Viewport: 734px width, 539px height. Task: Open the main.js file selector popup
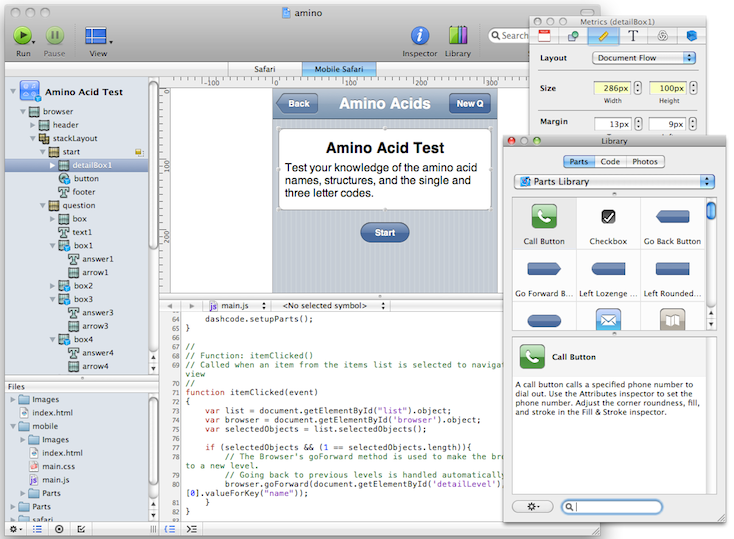[238, 306]
